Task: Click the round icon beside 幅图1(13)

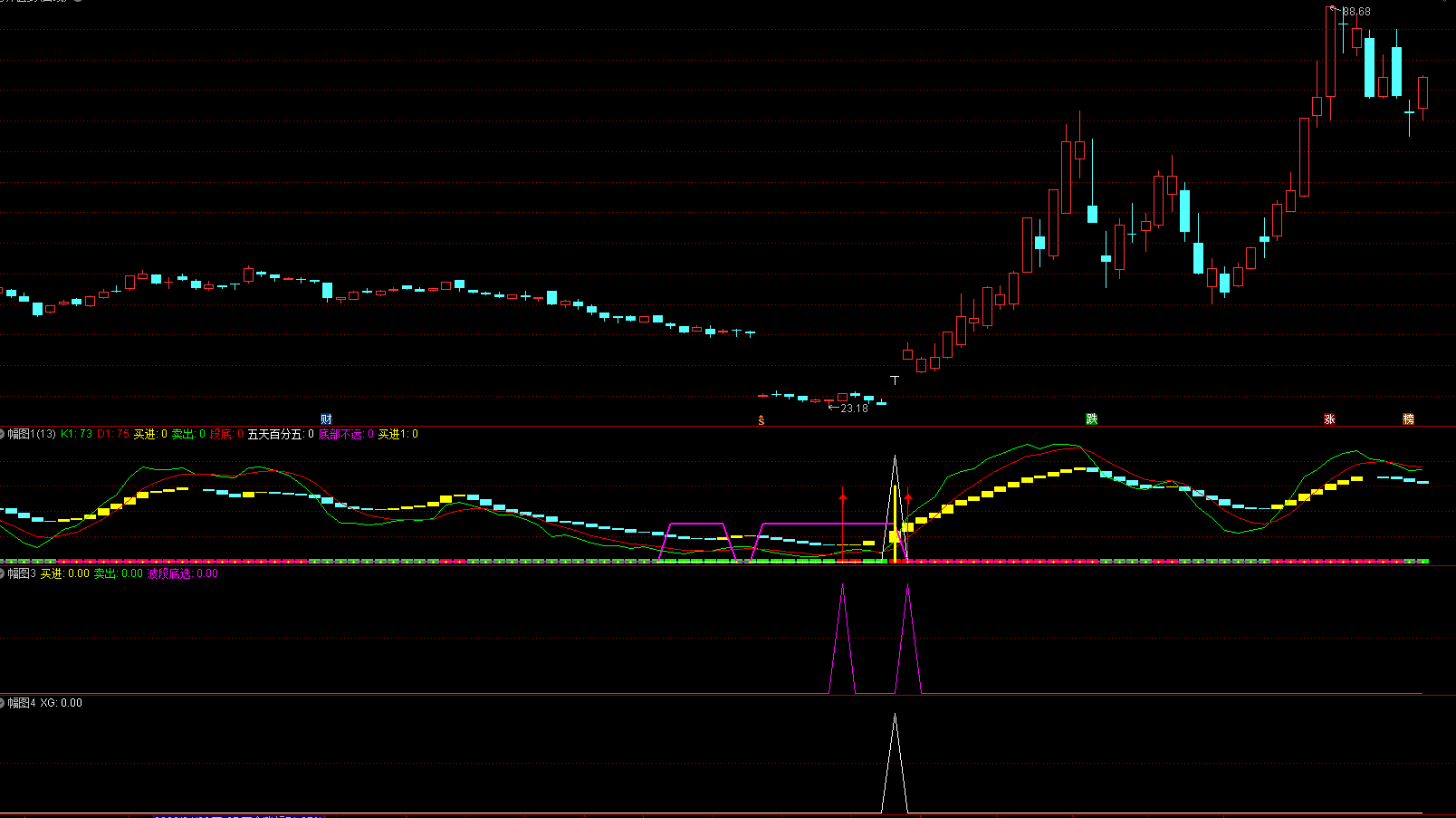Action: (x=3, y=435)
